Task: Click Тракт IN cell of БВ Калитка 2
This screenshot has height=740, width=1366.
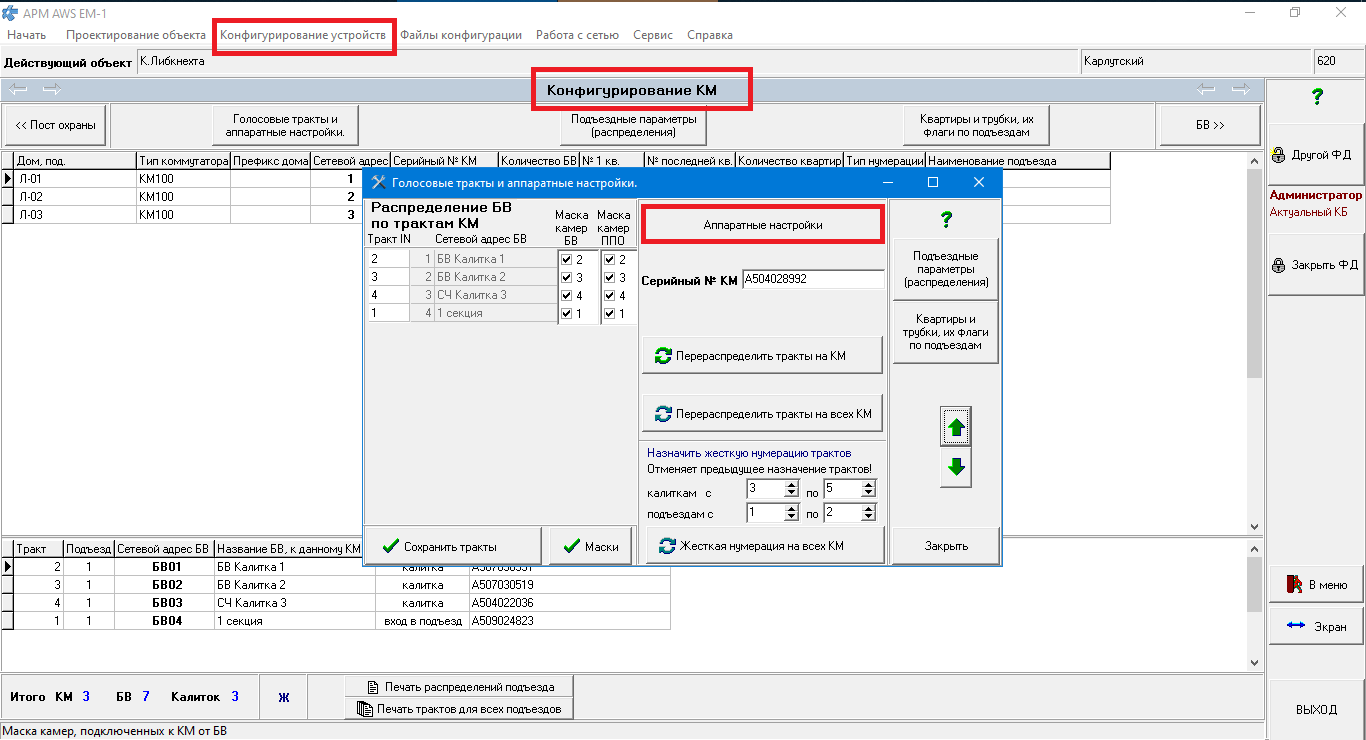Action: pyautogui.click(x=388, y=278)
